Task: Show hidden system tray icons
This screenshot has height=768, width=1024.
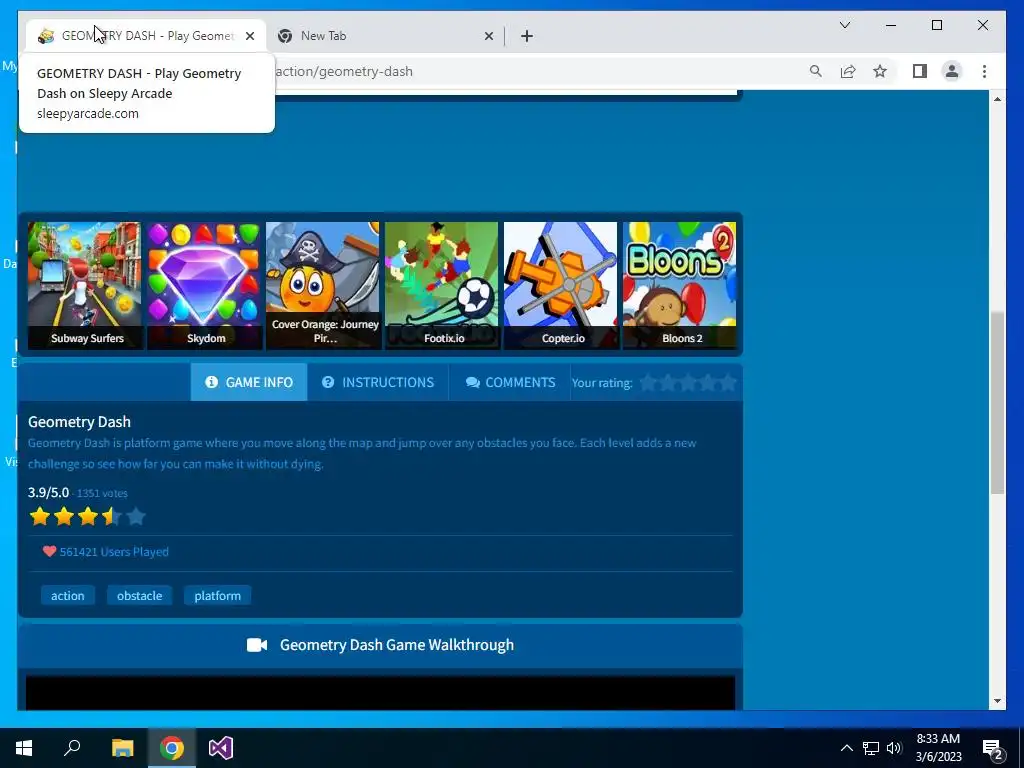Action: coord(846,748)
